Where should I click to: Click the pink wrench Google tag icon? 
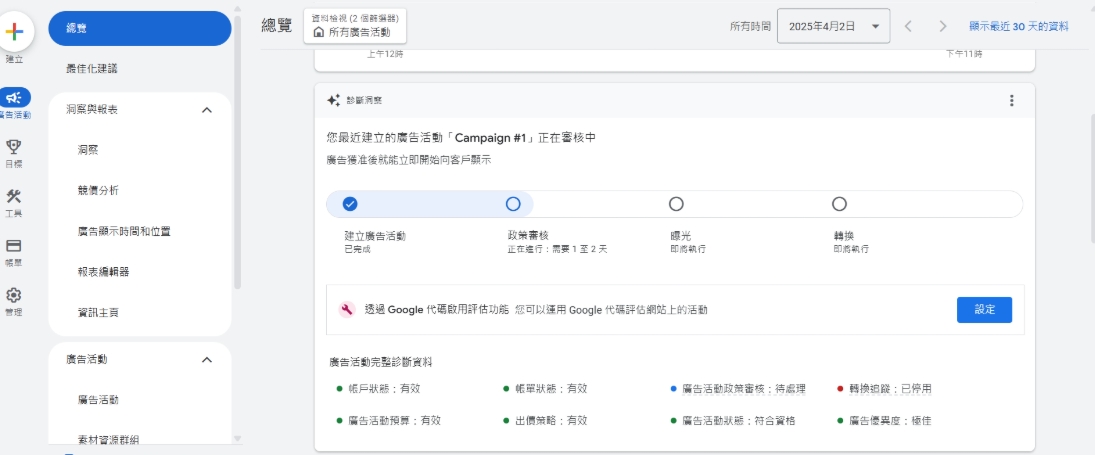[347, 309]
